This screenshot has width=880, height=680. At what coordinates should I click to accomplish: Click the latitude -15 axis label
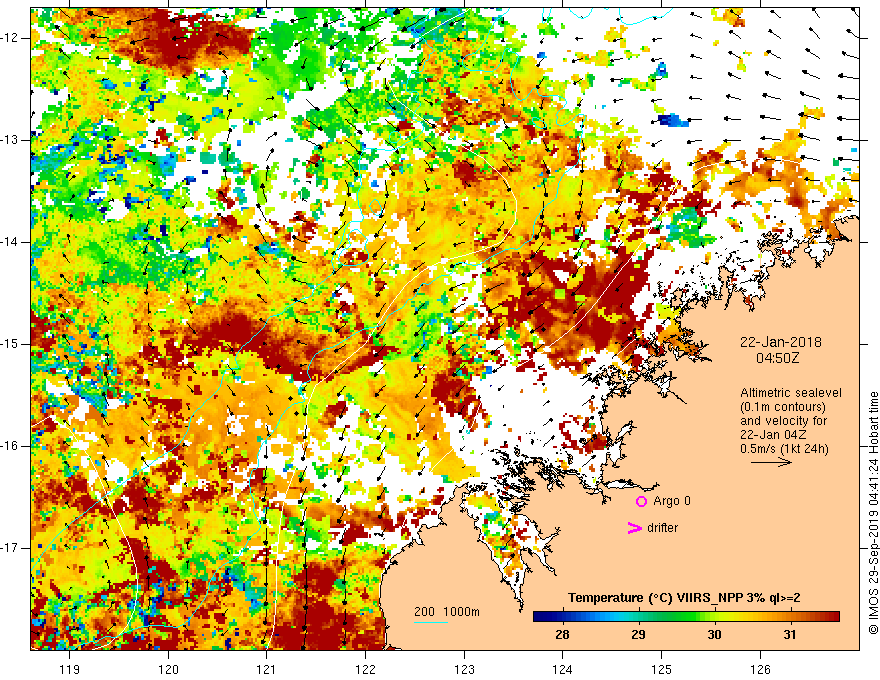13,344
